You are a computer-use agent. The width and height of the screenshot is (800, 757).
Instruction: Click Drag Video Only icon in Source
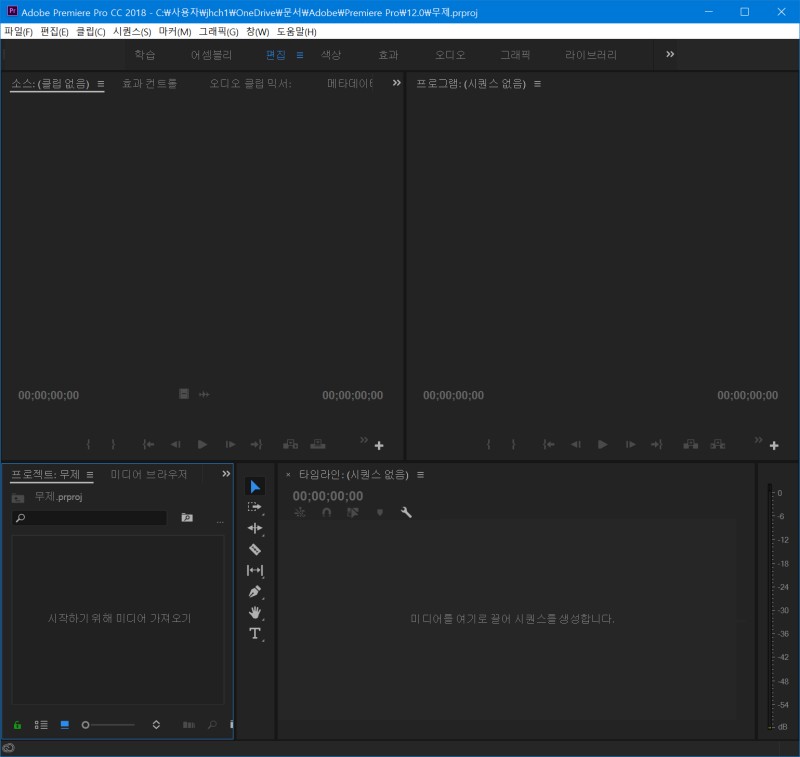click(184, 394)
